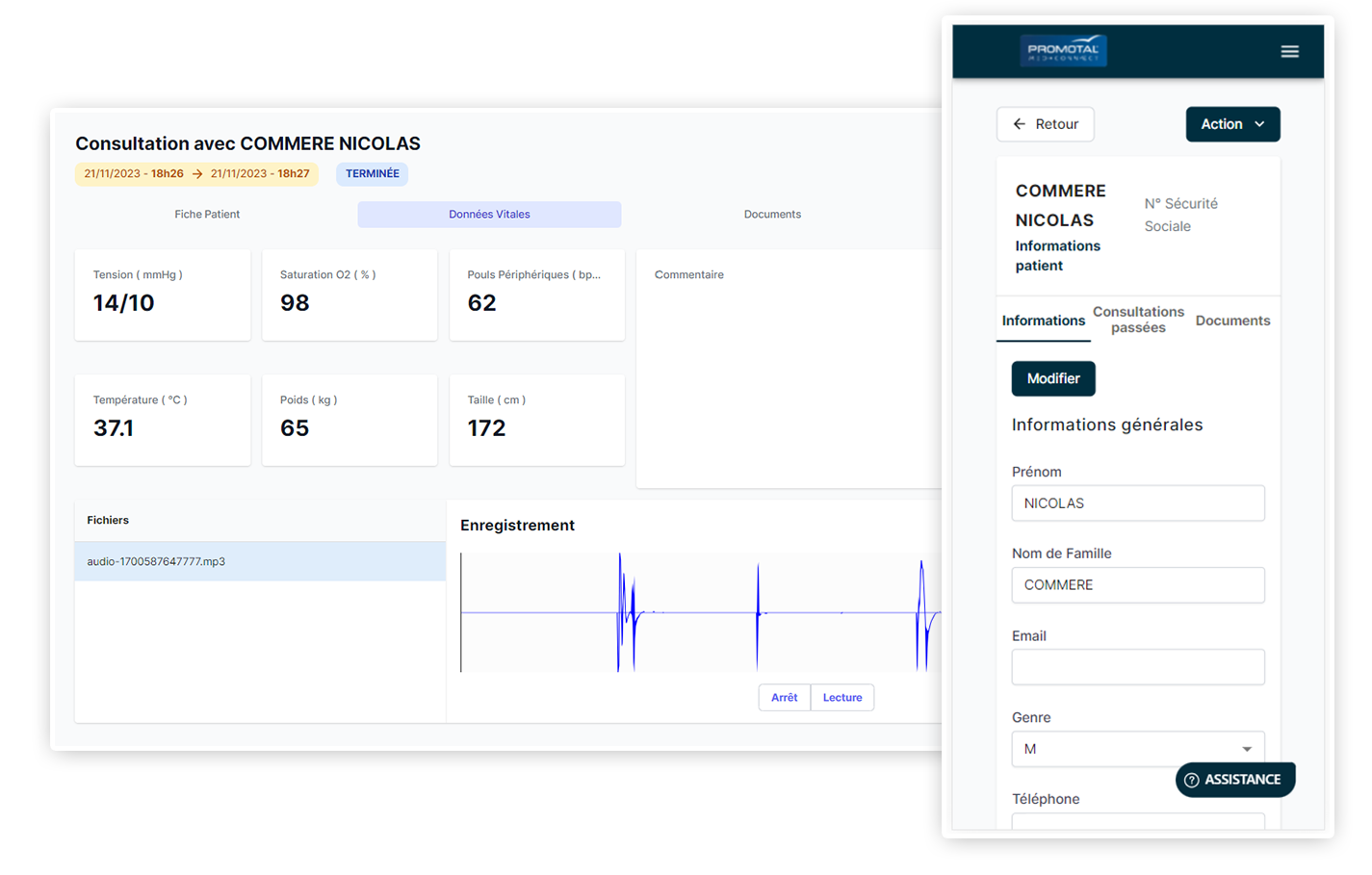Click the audio waveform in Enregistrement

click(693, 612)
